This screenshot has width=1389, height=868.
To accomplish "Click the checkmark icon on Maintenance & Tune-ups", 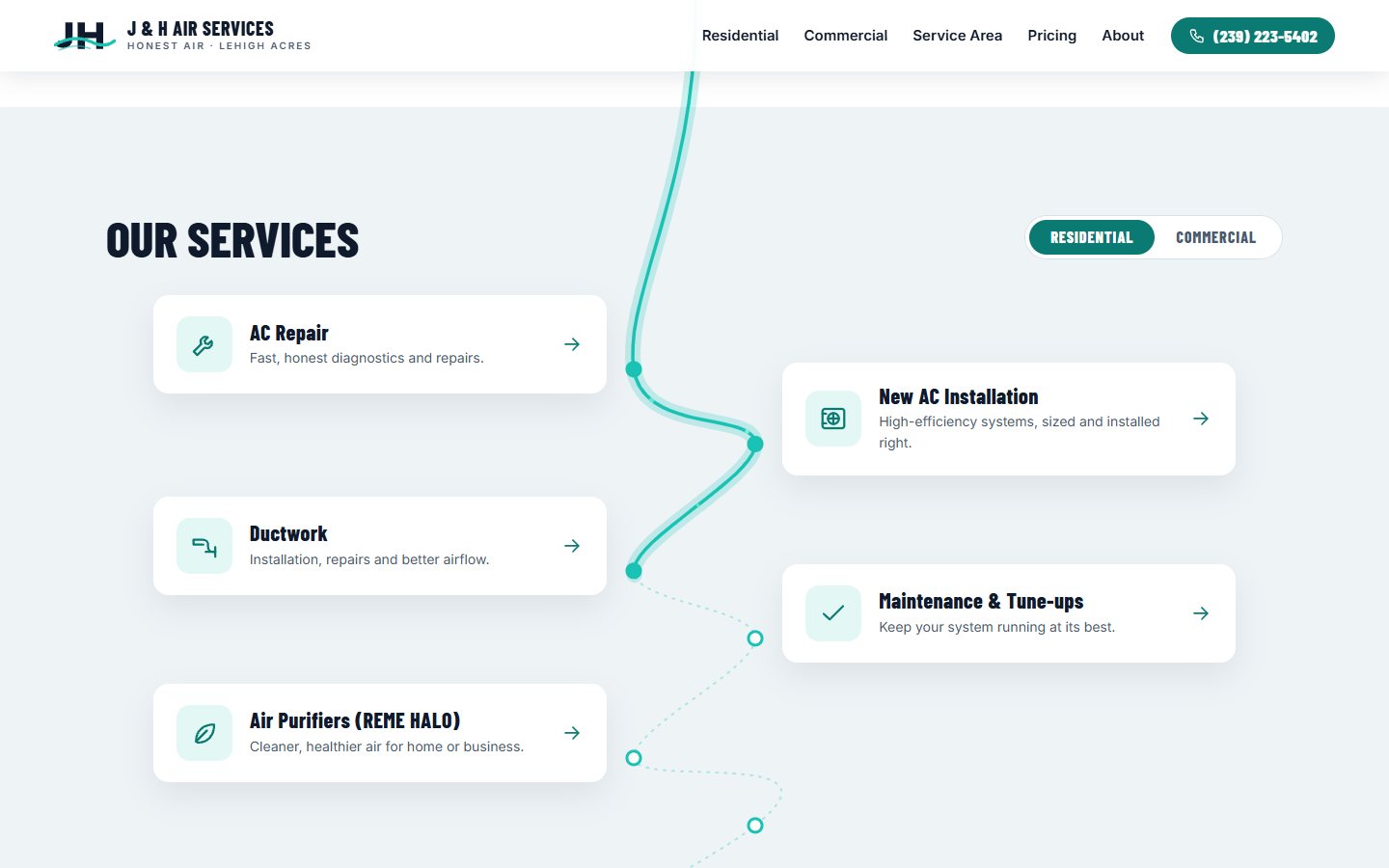I will point(833,613).
